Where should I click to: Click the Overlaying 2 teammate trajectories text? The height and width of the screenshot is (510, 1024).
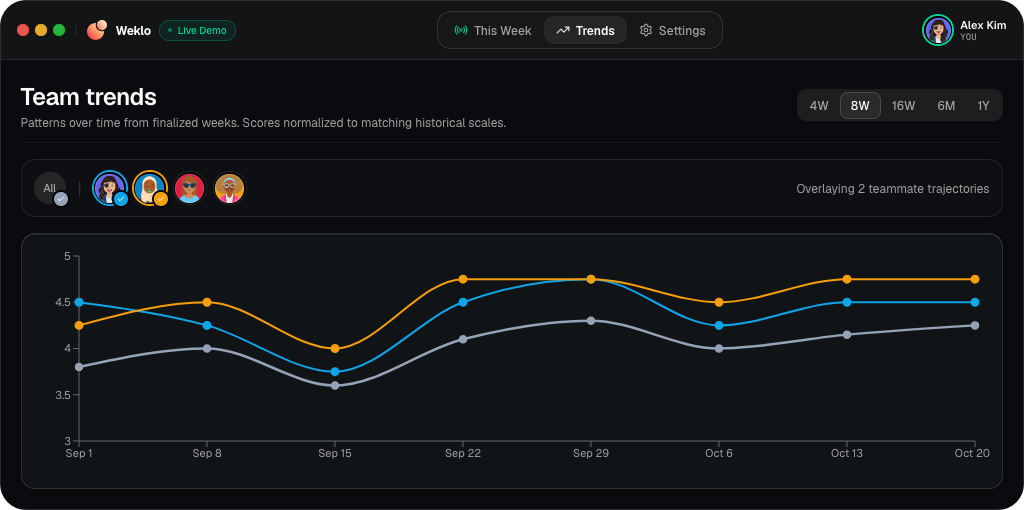pyautogui.click(x=893, y=189)
